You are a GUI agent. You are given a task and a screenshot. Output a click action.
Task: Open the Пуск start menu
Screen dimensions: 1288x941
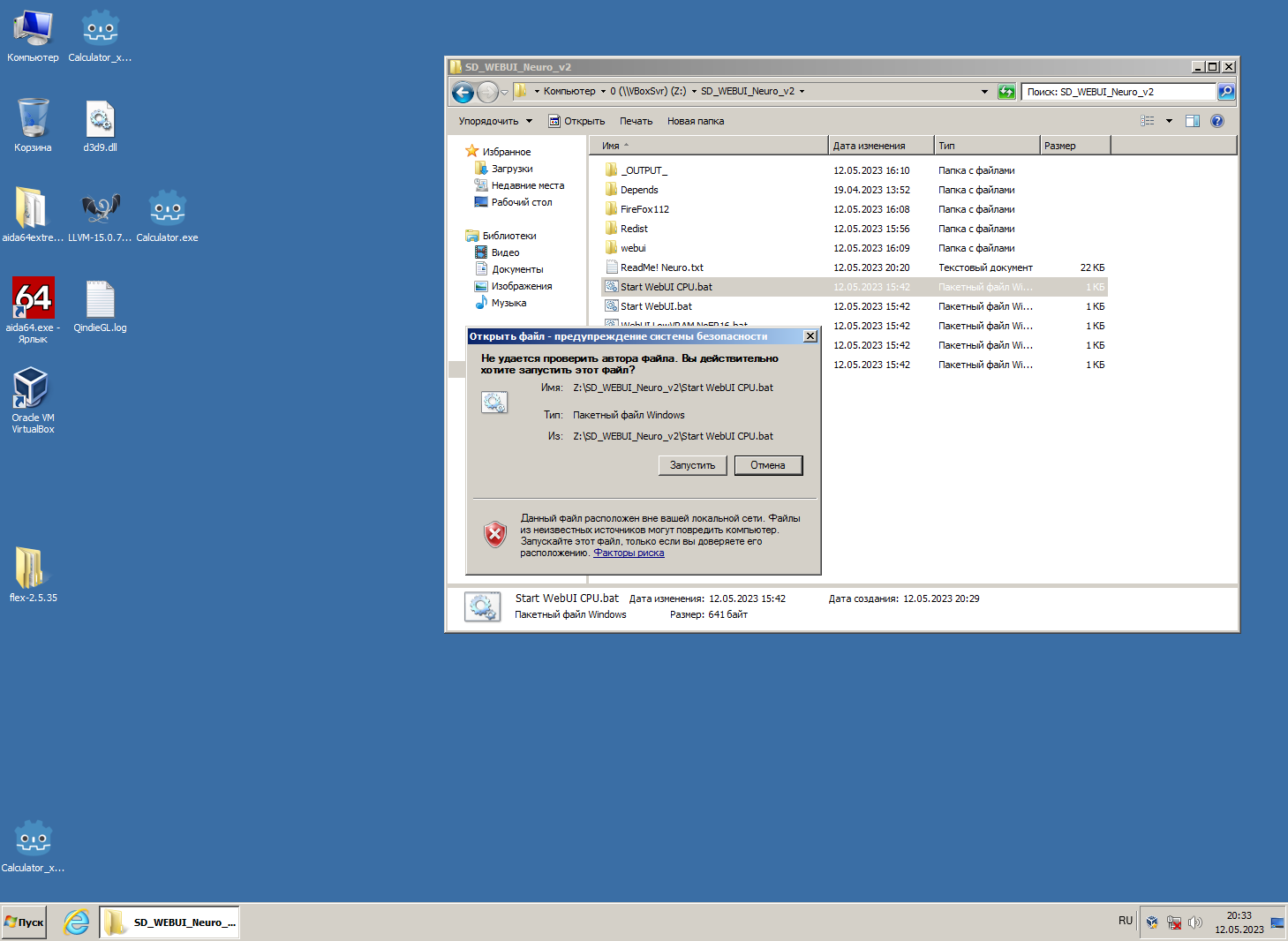click(x=24, y=922)
